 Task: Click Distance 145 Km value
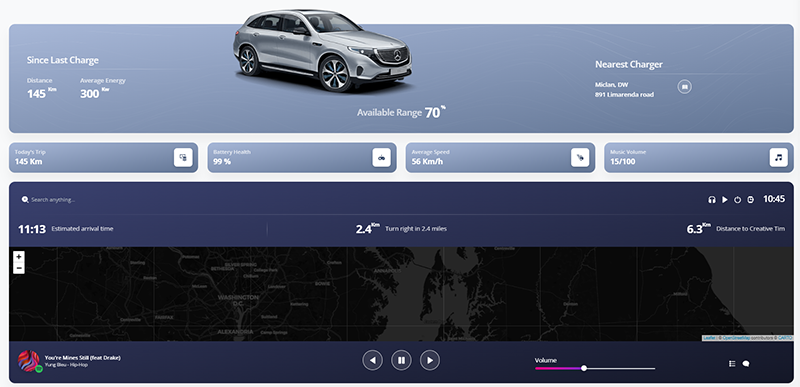click(x=41, y=93)
